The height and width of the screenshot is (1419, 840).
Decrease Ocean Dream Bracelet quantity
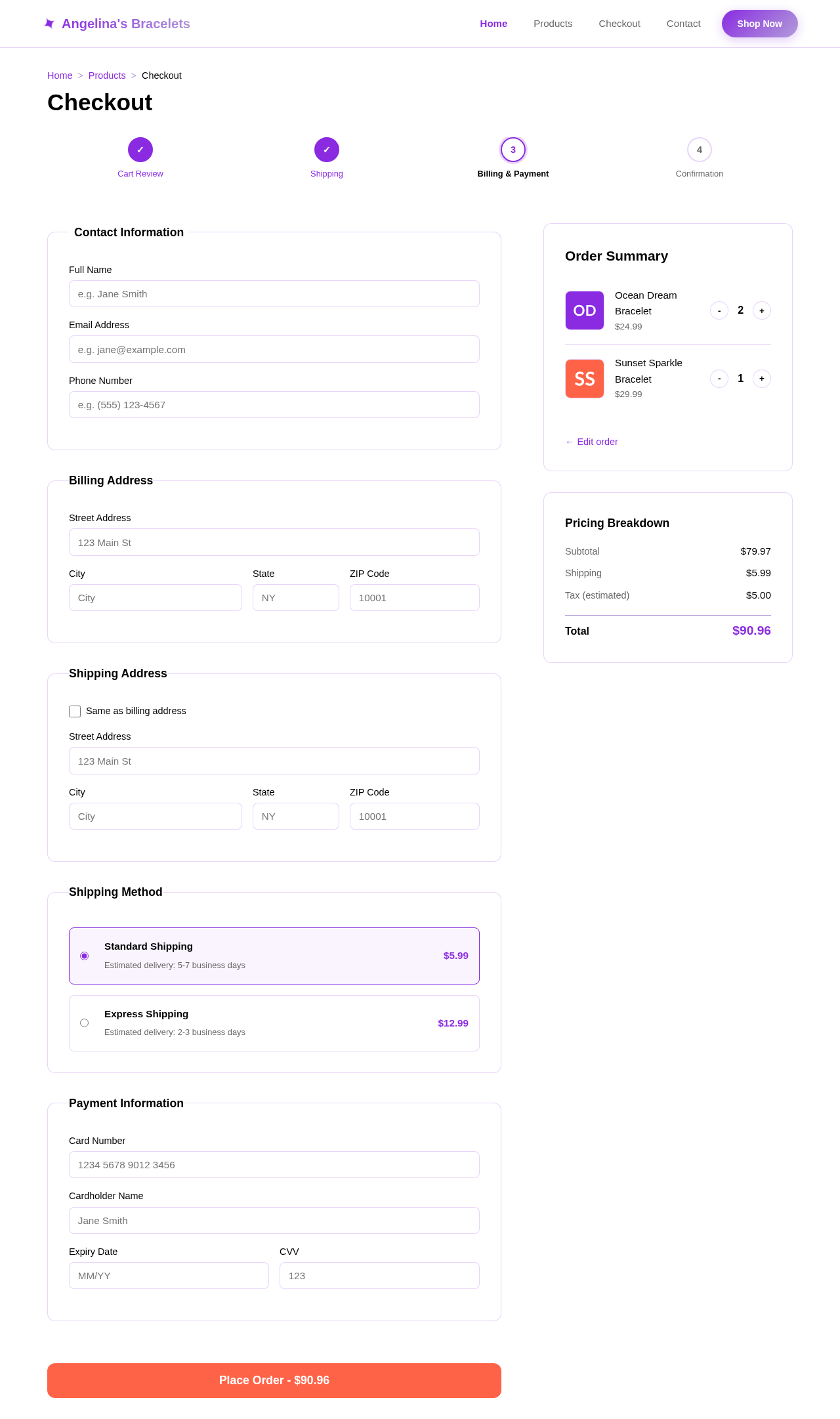(719, 310)
